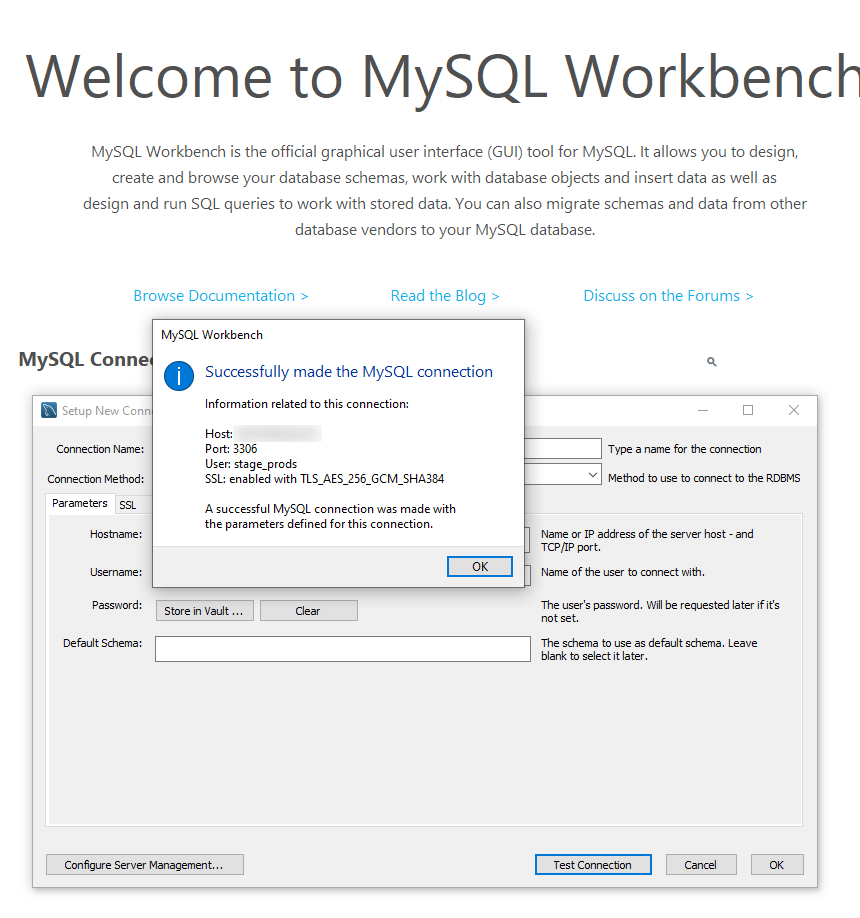The width and height of the screenshot is (860, 918).
Task: Open the Connection Method dropdown arrow
Action: pyautogui.click(x=592, y=475)
